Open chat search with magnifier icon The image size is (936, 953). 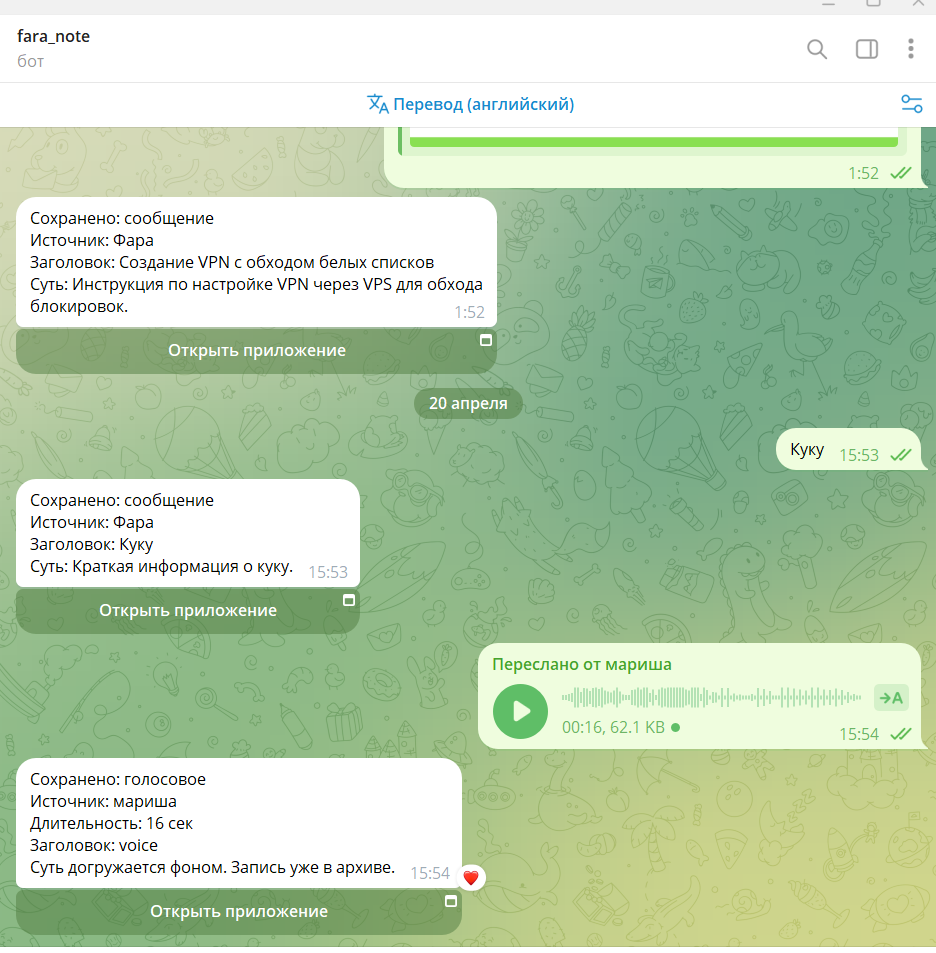[816, 49]
